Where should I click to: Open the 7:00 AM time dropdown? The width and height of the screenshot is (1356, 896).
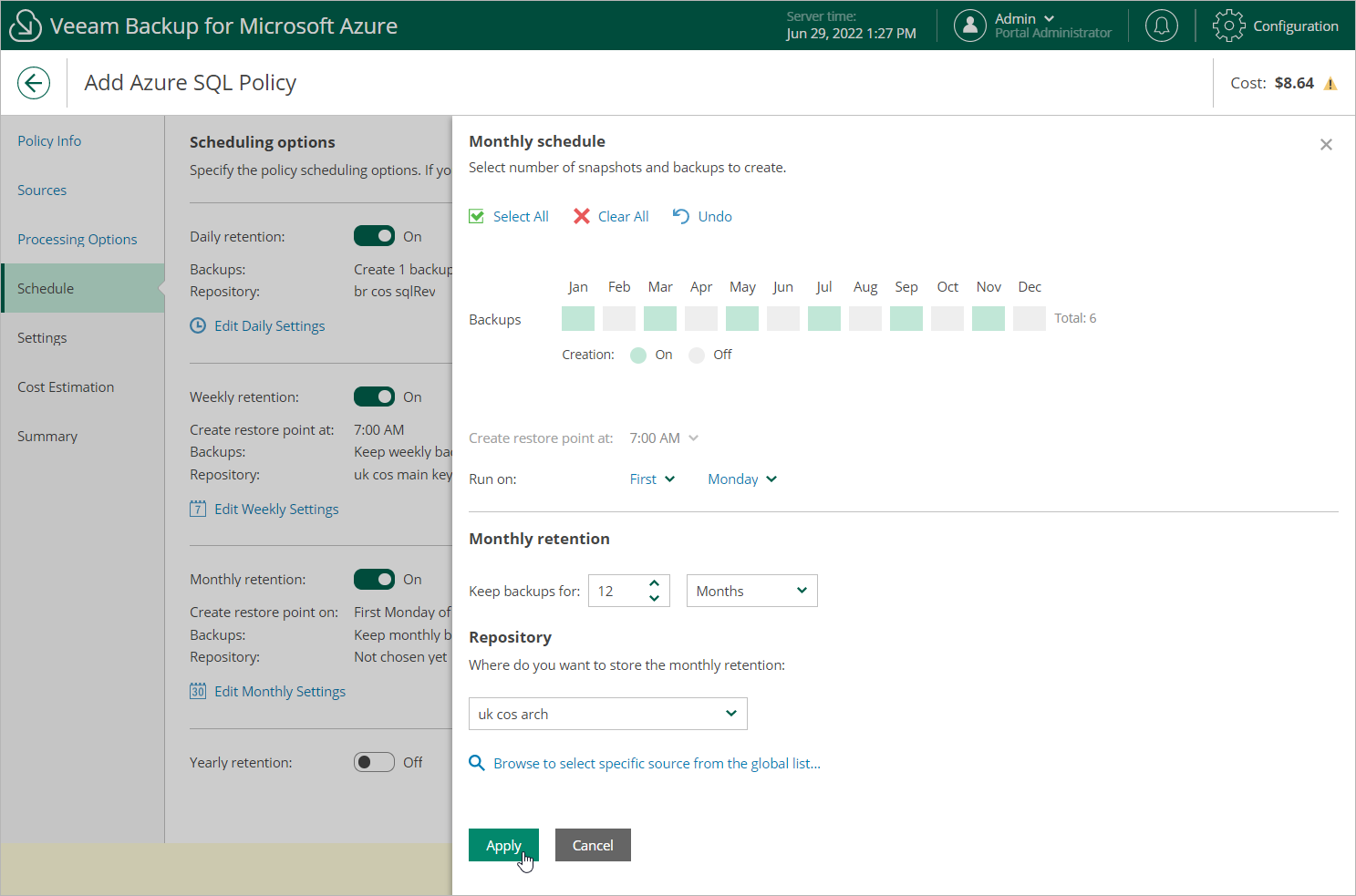[x=664, y=438]
